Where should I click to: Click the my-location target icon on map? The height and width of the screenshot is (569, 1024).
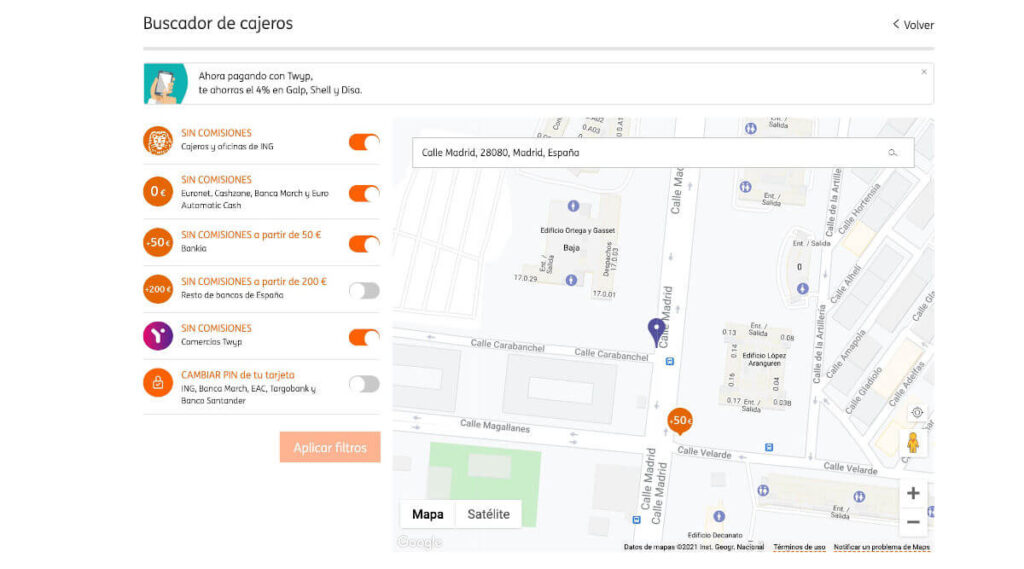917,412
